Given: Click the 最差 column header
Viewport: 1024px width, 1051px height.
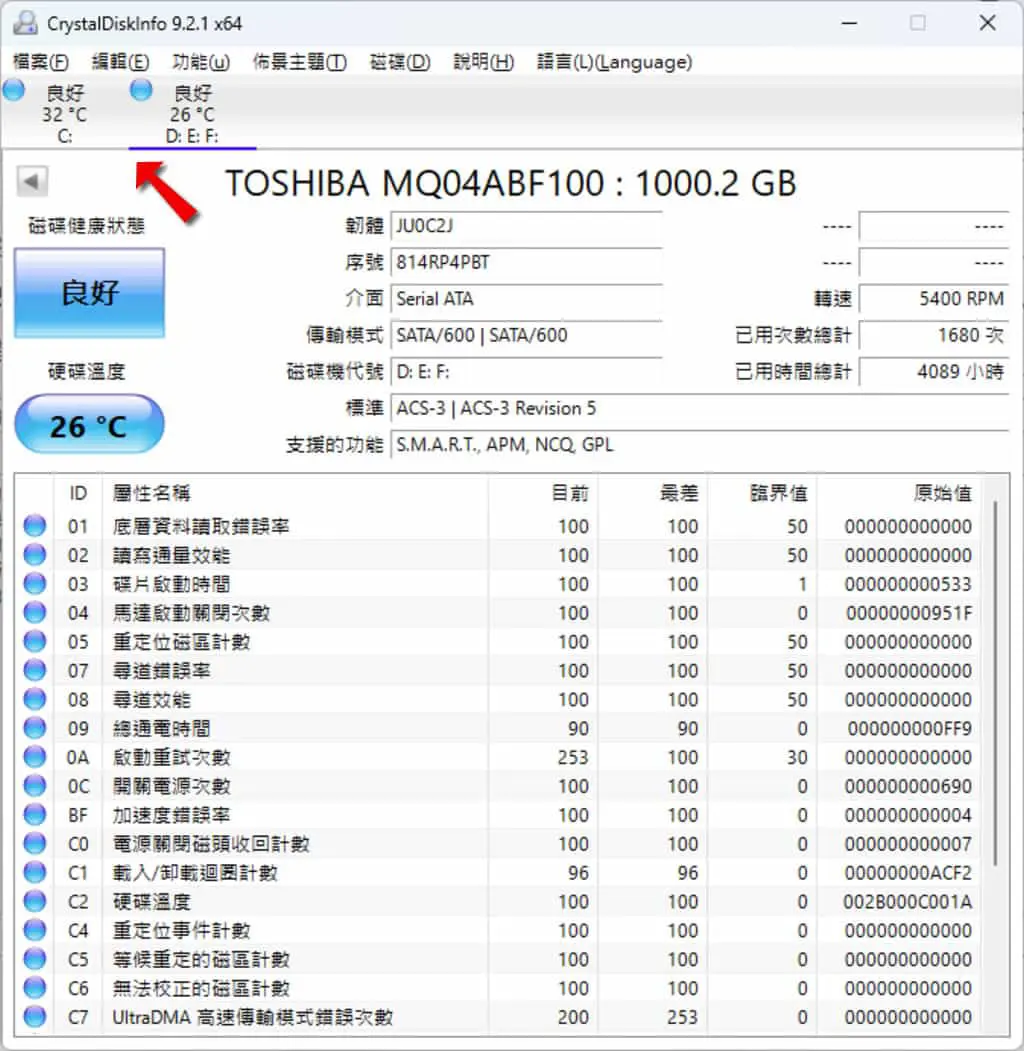Looking at the screenshot, I should tap(652, 493).
